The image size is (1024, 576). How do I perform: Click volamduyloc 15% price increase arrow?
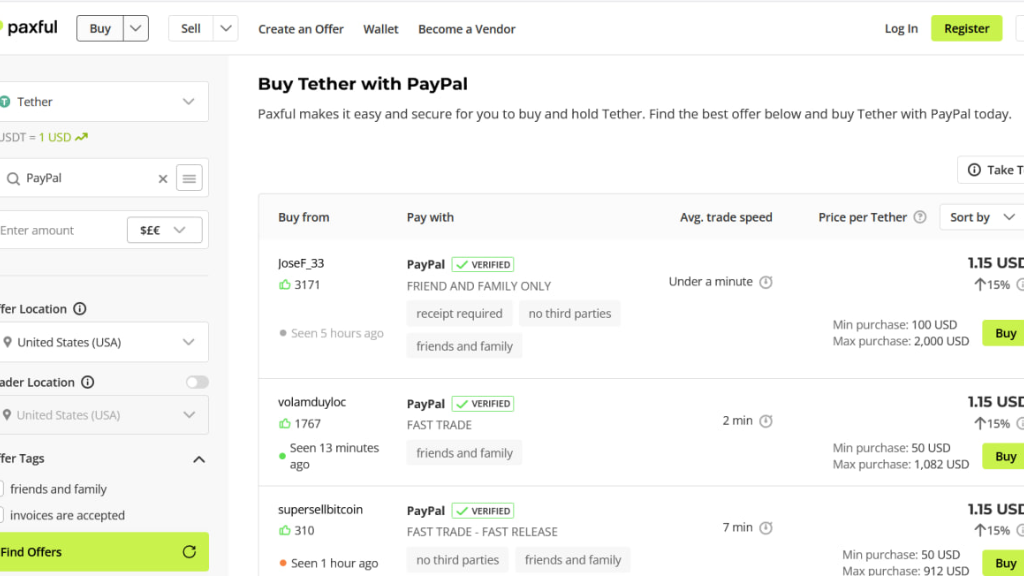click(980, 423)
